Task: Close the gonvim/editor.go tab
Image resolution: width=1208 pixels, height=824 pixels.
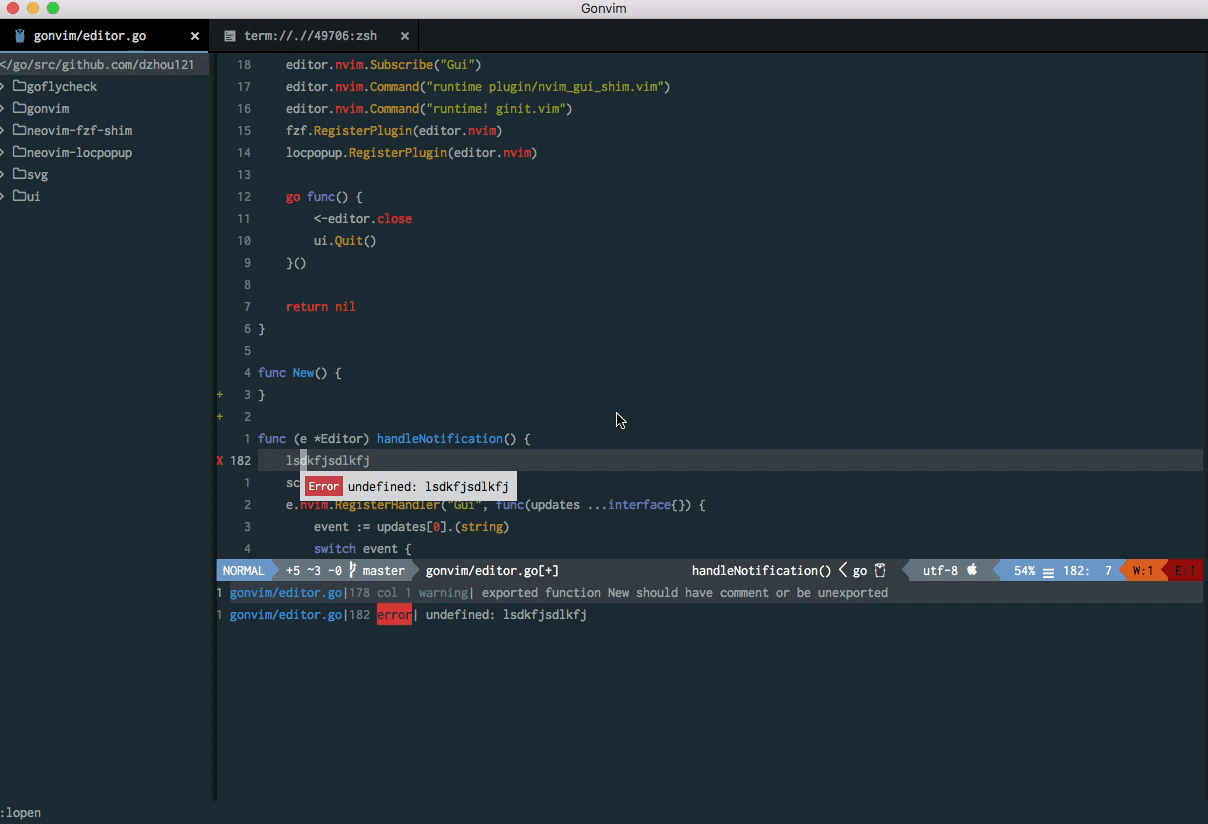Action: pos(195,36)
